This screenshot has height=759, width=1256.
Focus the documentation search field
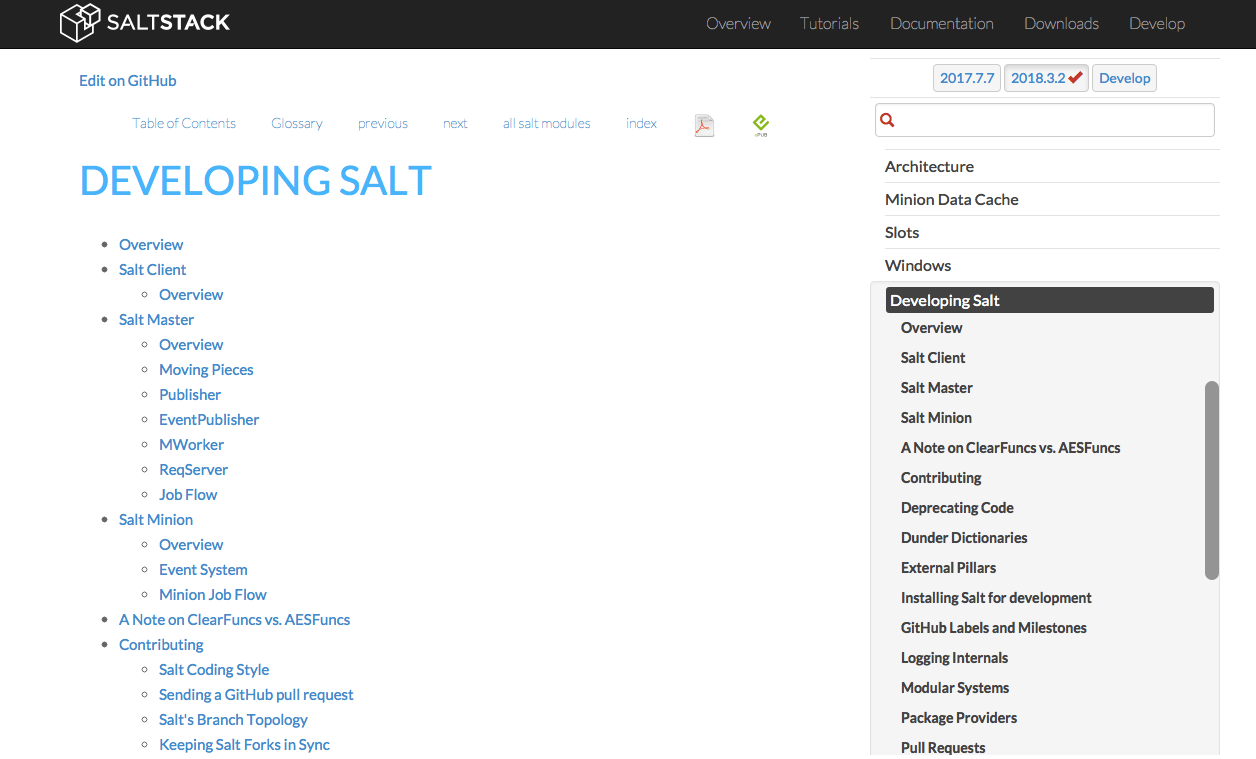pyautogui.click(x=1045, y=120)
